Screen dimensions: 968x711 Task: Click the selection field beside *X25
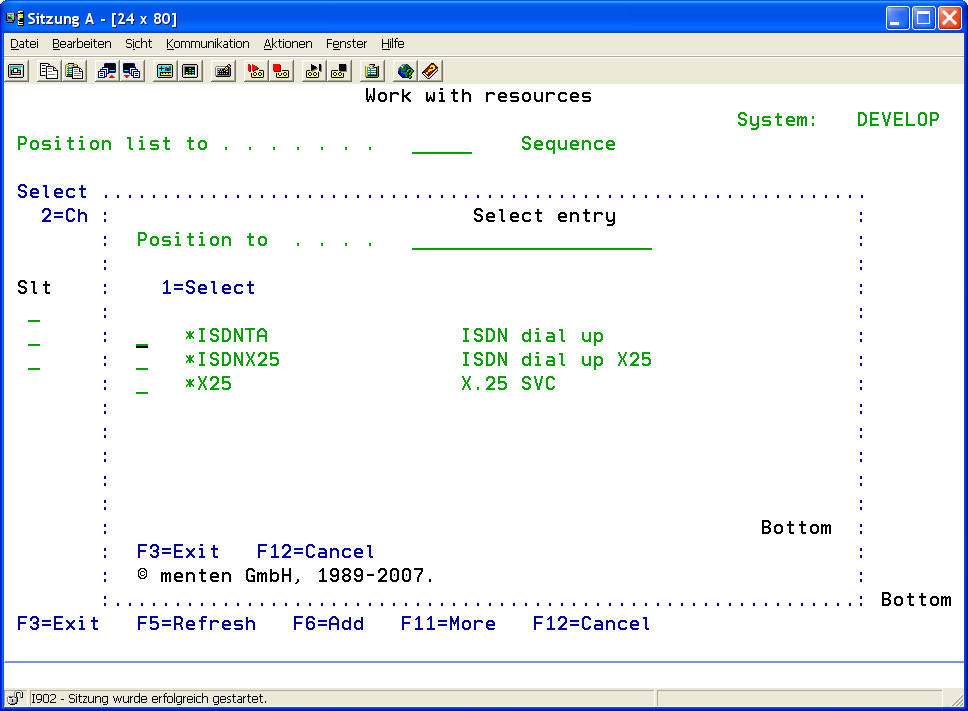point(142,385)
